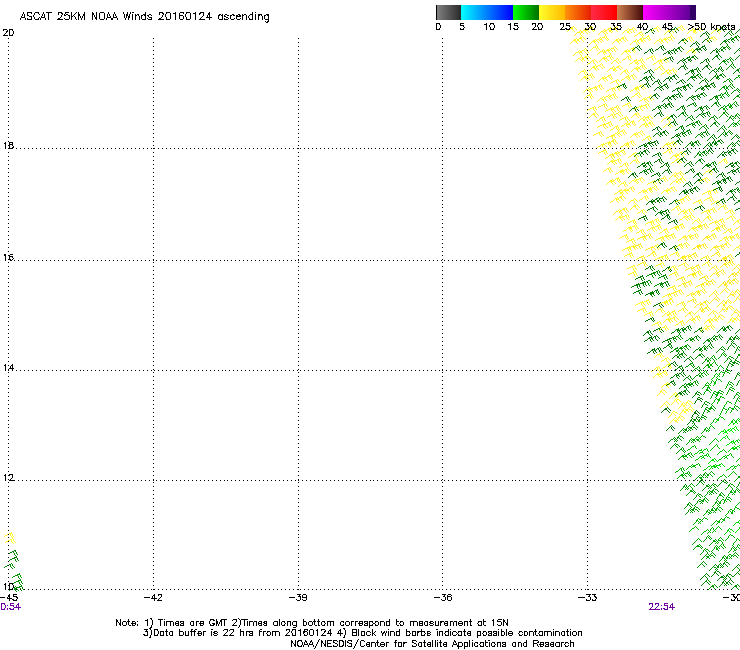Click the purple time stamp '0:54' at bottom left
740x650 pixels.
pos(10,607)
